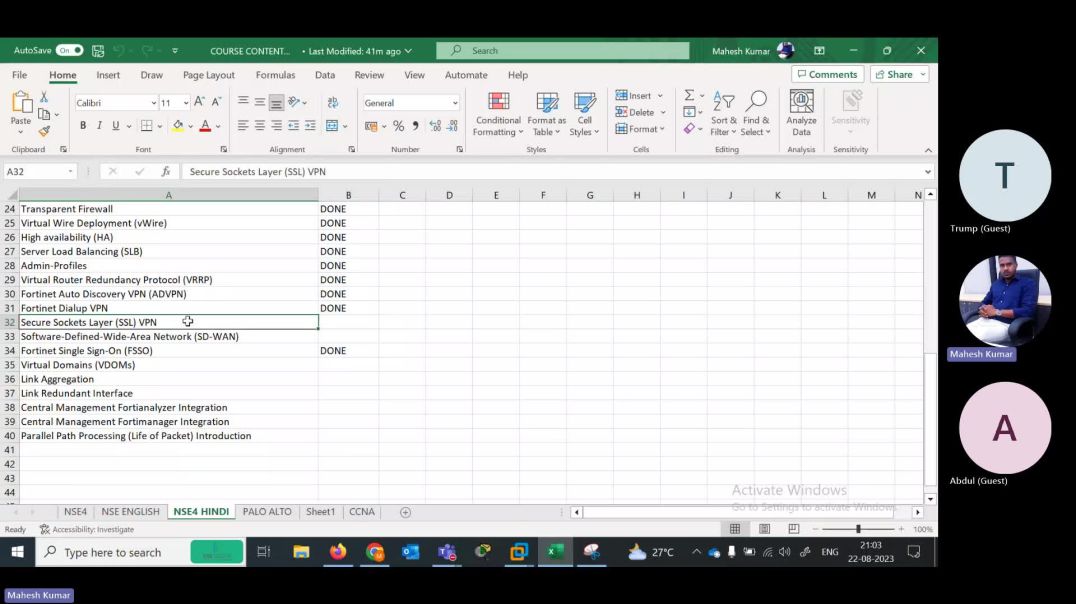Click the Delete cells button
Viewport: 1076px width, 604px height.
635,112
